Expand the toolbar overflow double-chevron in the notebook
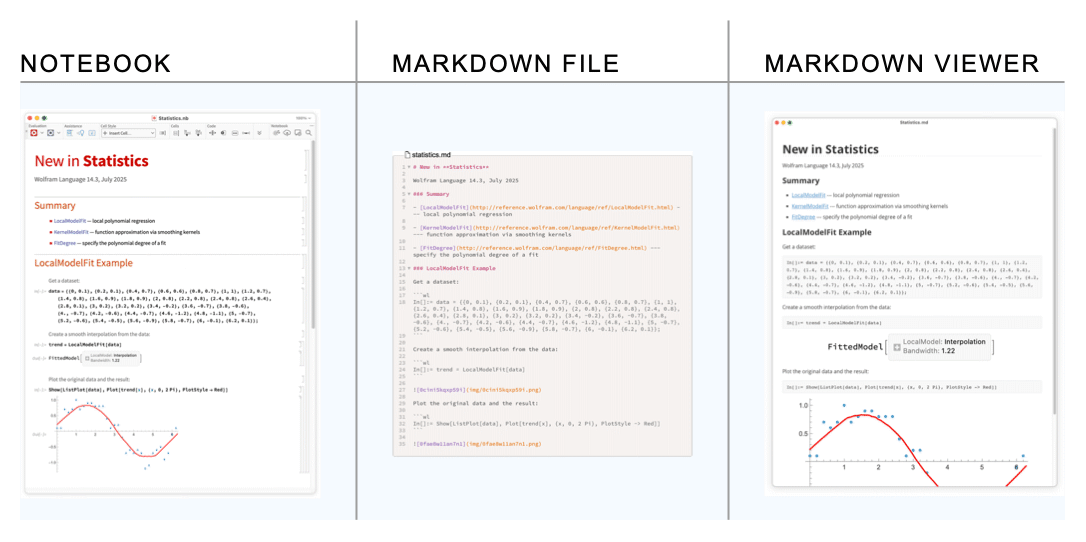This screenshot has width=1086, height=542. coord(259,133)
